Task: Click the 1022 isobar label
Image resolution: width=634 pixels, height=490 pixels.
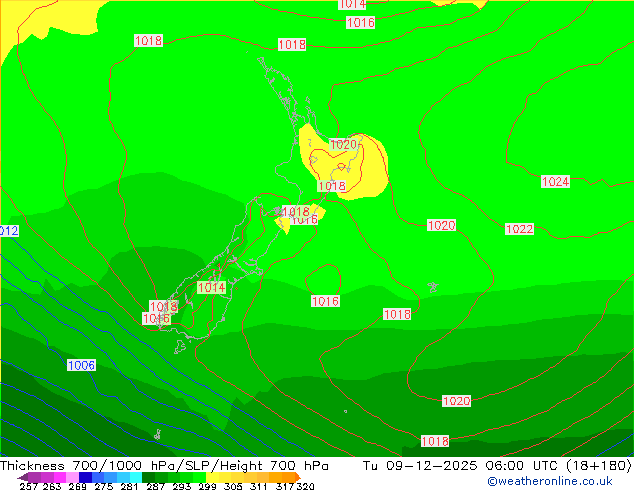Action: (520, 229)
